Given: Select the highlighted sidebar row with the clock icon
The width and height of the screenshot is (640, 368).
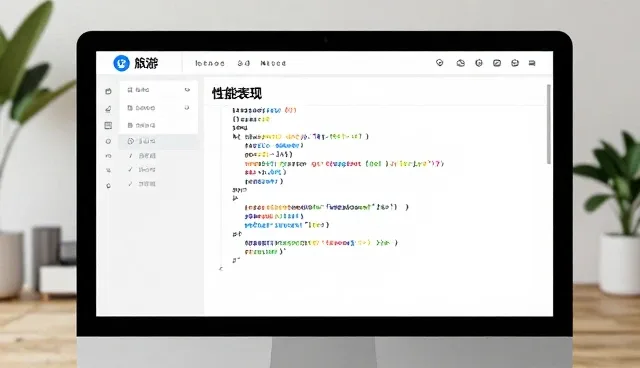Looking at the screenshot, I should pyautogui.click(x=159, y=141).
